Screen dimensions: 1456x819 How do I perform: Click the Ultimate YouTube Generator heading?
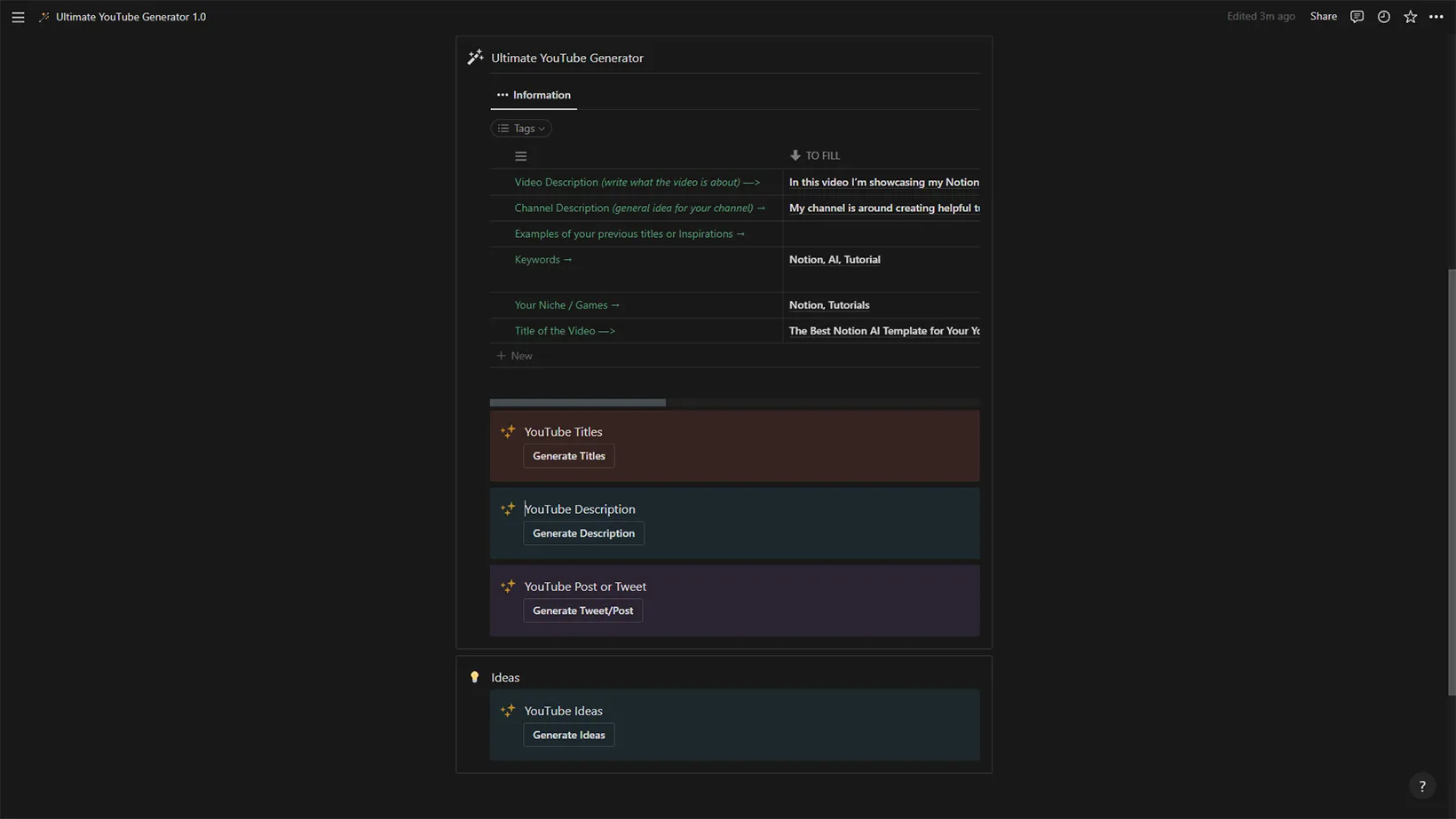pos(567,58)
